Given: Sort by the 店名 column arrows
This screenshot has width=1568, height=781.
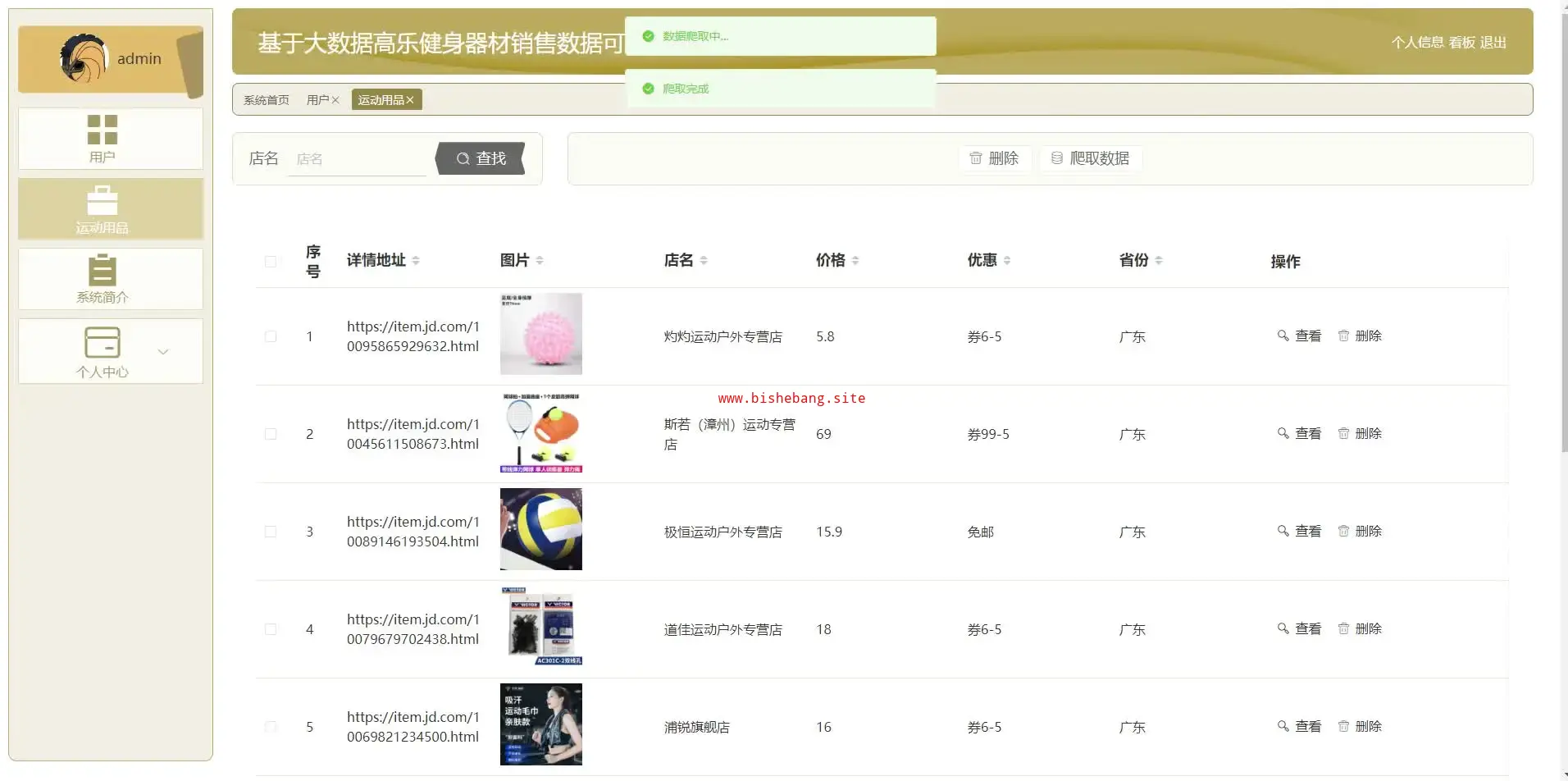Looking at the screenshot, I should [x=704, y=260].
